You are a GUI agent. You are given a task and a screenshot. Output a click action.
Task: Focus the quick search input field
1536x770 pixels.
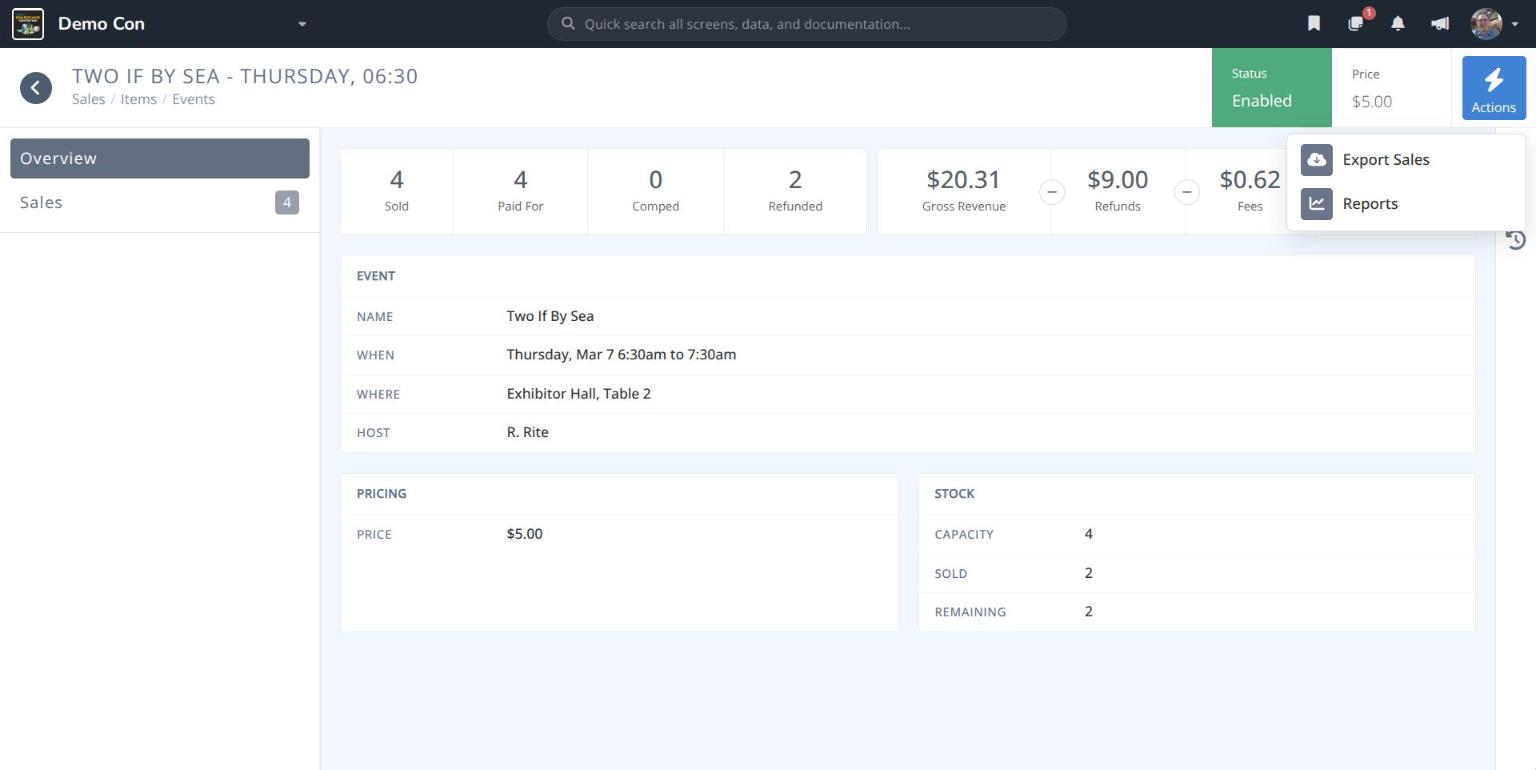[x=807, y=24]
